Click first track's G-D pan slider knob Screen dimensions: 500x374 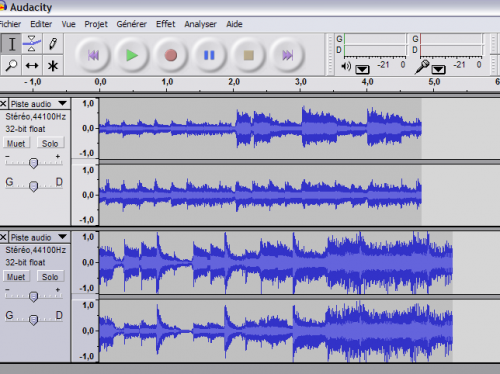[x=33, y=186]
